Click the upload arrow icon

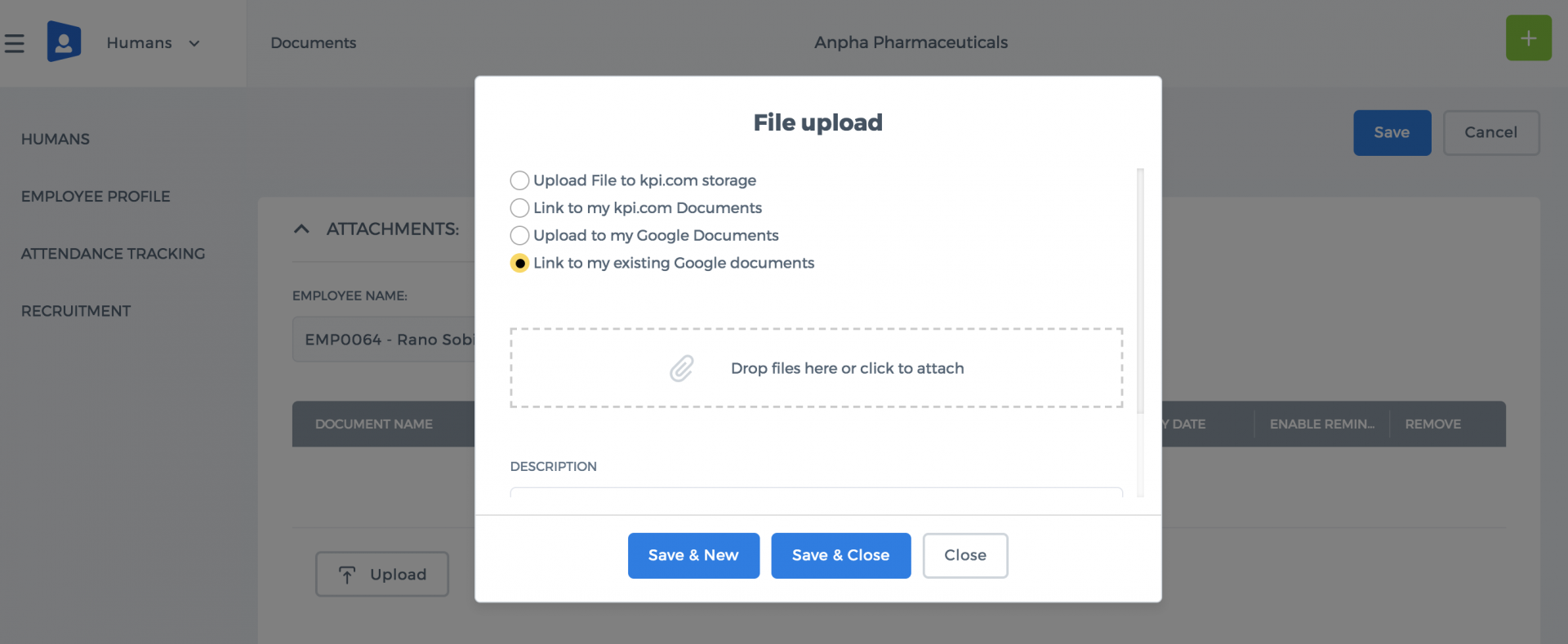(x=347, y=575)
